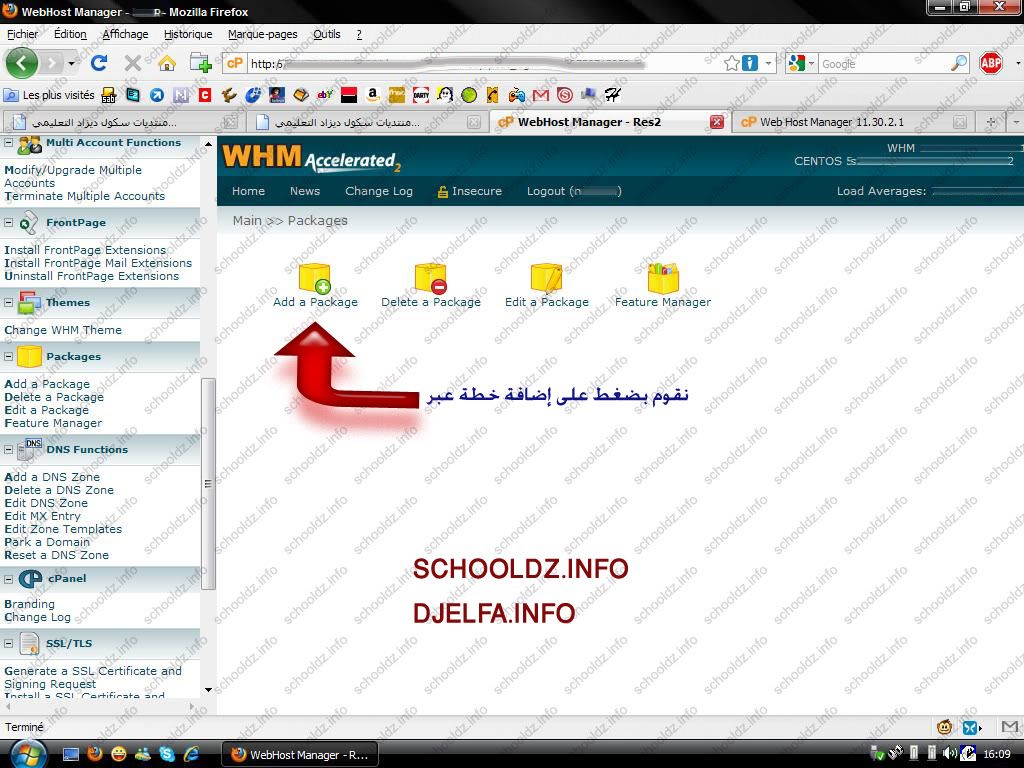Open the Feature Manager box icon
The width and height of the screenshot is (1024, 768).
tap(663, 278)
